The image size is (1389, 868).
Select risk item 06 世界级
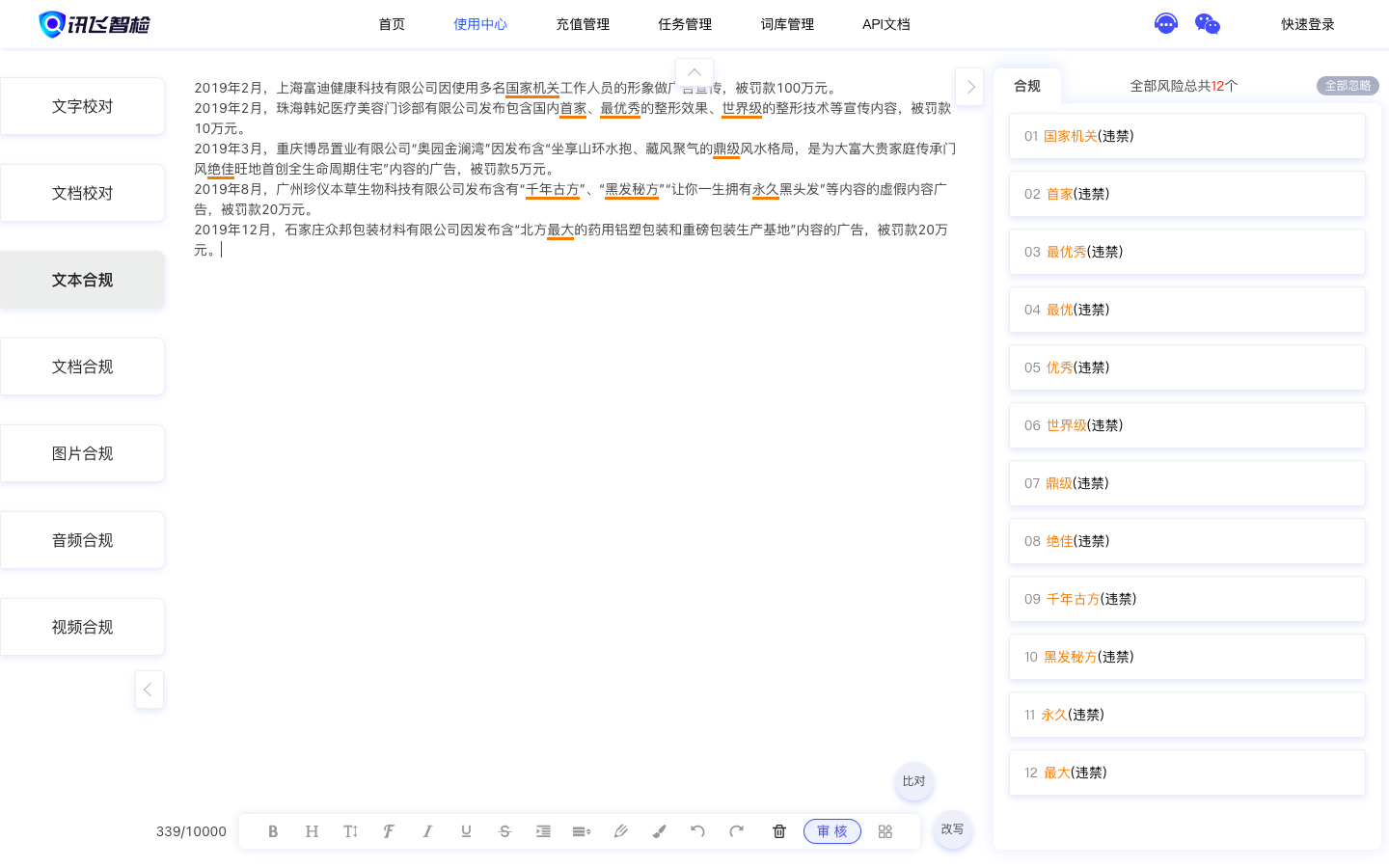coord(1187,425)
